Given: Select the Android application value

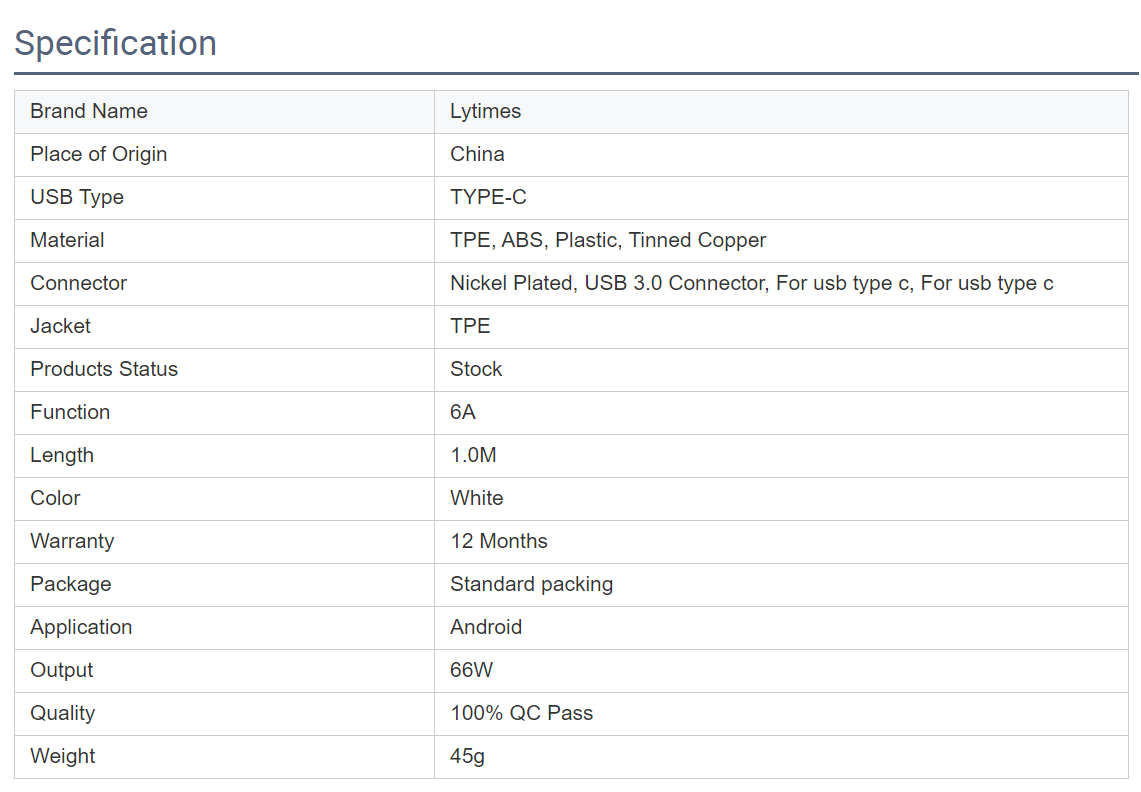Looking at the screenshot, I should point(486,628).
